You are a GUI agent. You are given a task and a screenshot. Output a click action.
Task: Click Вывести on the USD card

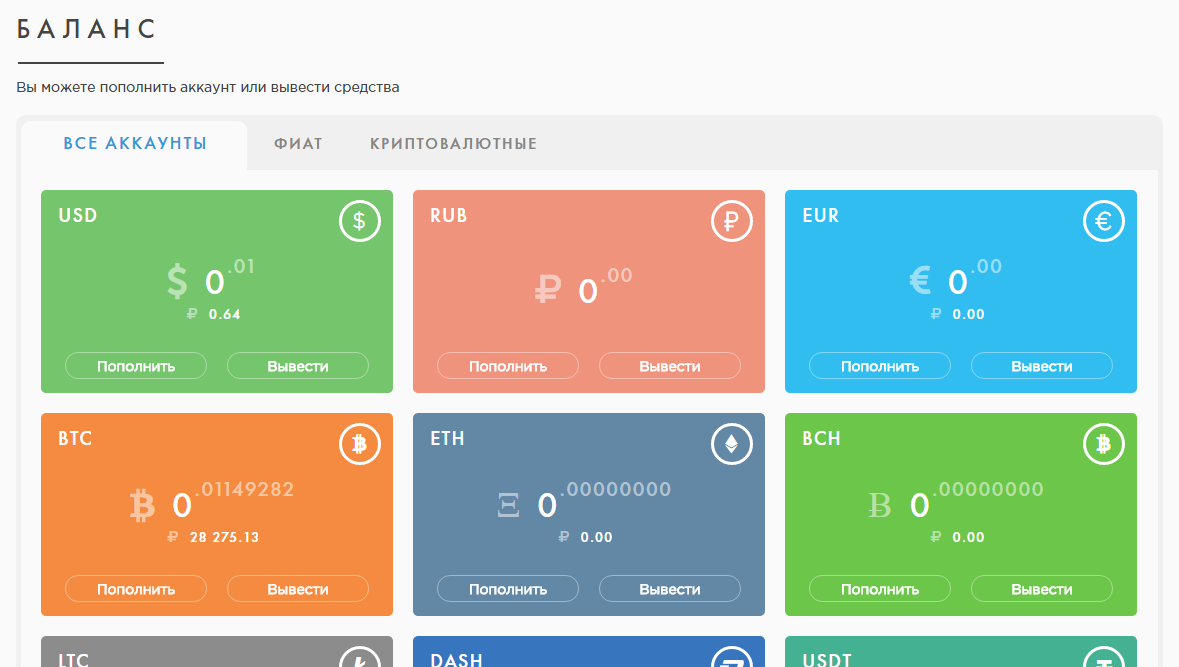[298, 366]
